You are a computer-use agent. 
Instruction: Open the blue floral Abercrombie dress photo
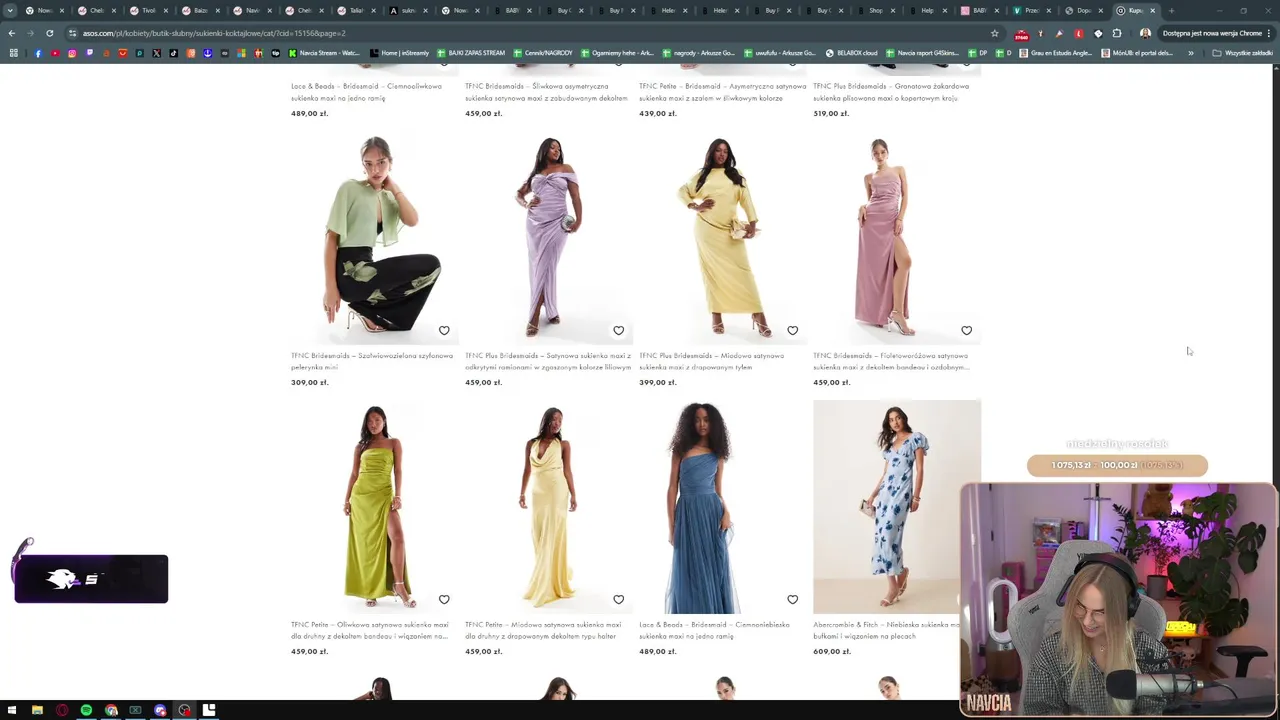click(897, 507)
